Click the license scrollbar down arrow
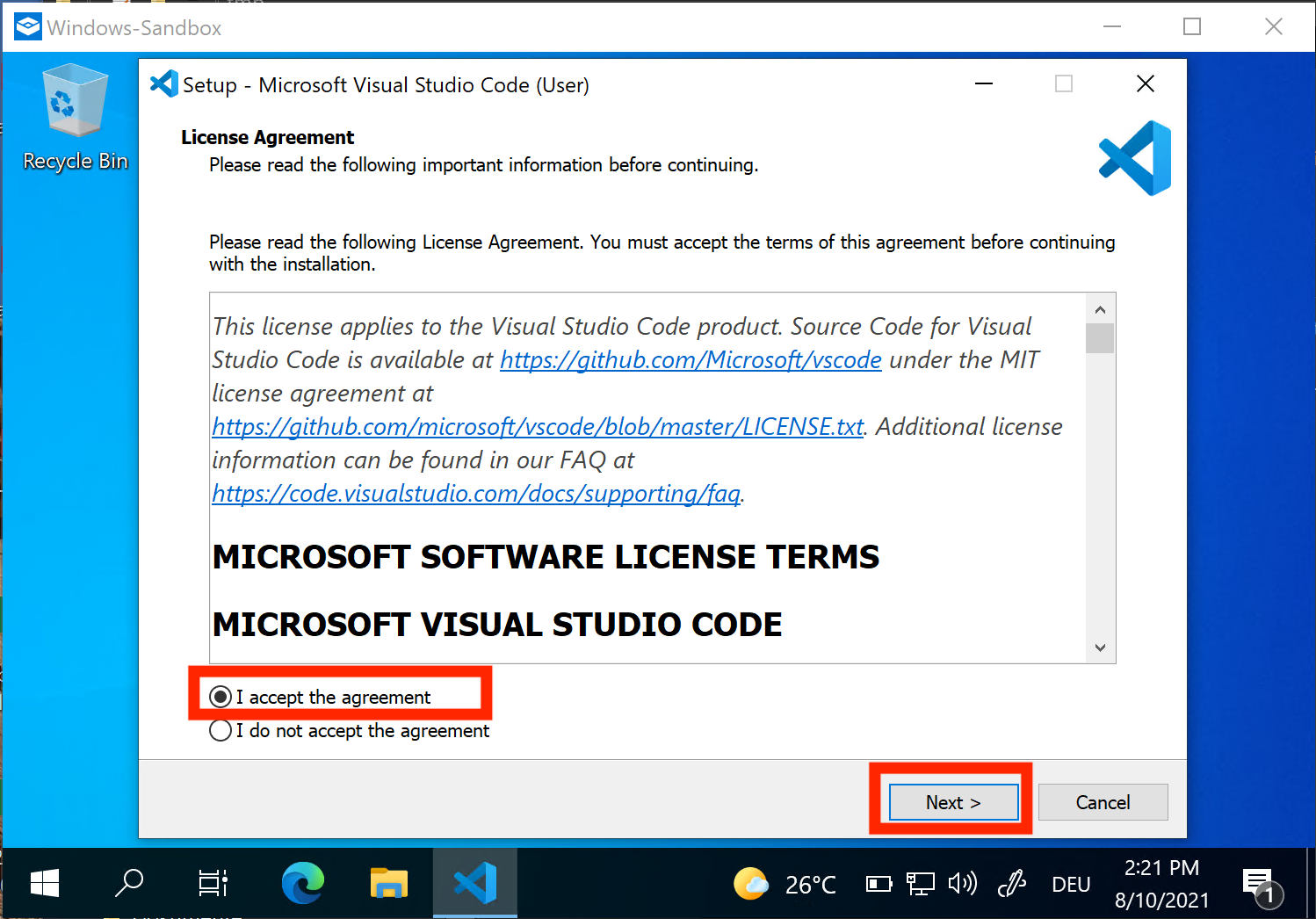Image resolution: width=1316 pixels, height=919 pixels. (x=1100, y=648)
